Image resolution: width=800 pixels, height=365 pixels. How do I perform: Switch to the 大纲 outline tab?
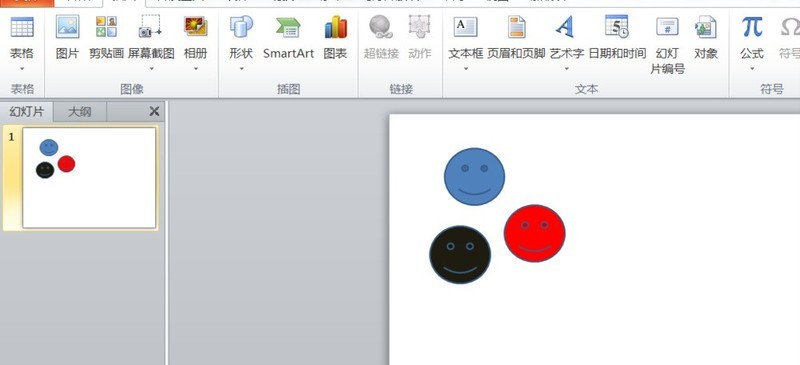pos(80,112)
